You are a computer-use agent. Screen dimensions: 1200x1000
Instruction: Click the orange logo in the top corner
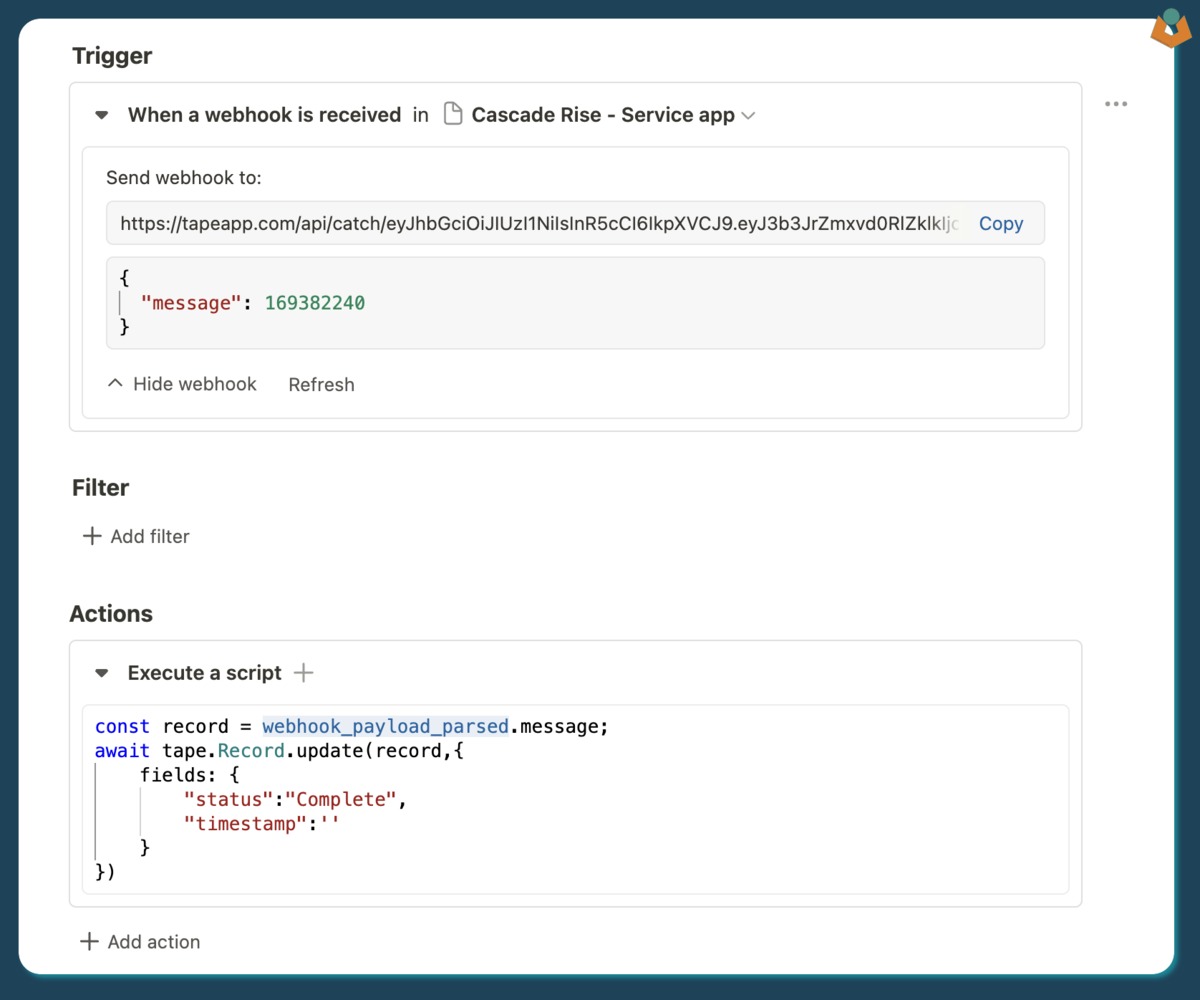[x=1170, y=30]
